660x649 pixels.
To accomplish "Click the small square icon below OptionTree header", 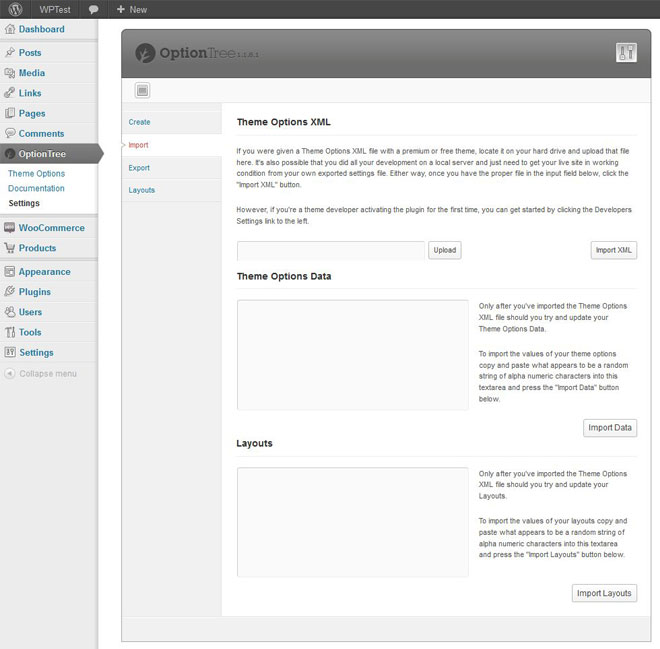I will point(142,90).
